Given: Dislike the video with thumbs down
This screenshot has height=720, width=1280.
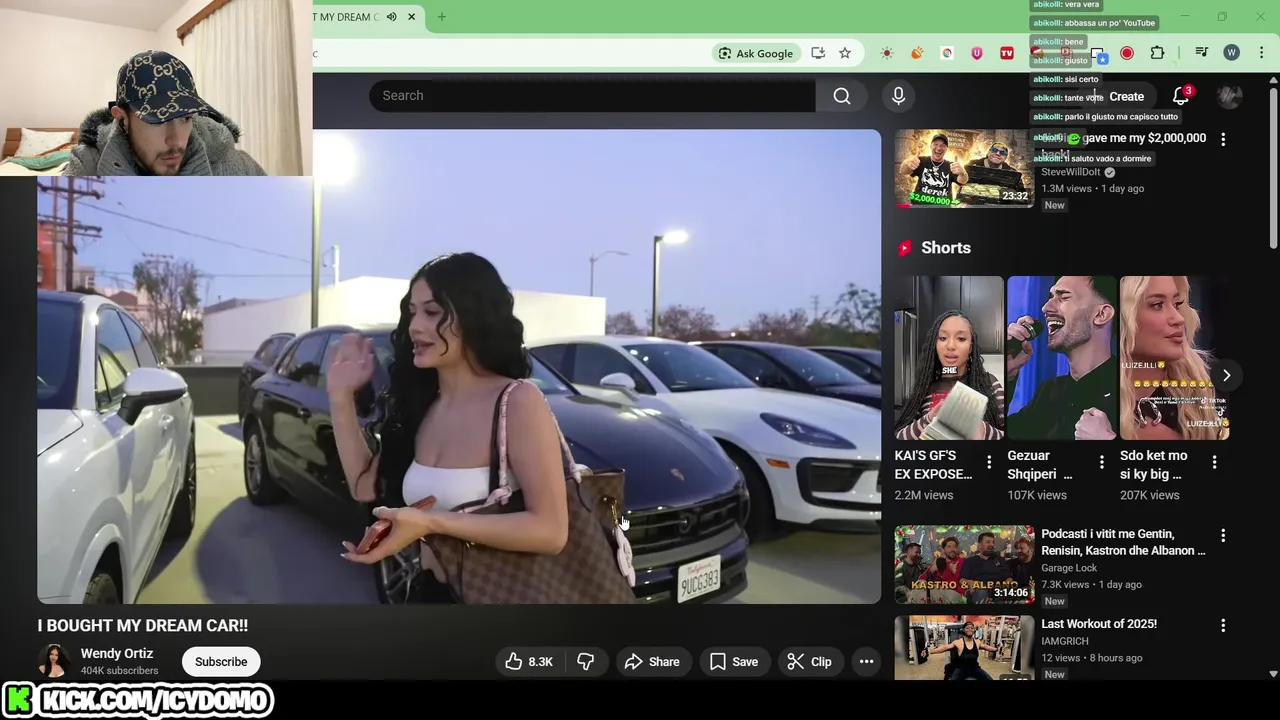Looking at the screenshot, I should coord(585,661).
